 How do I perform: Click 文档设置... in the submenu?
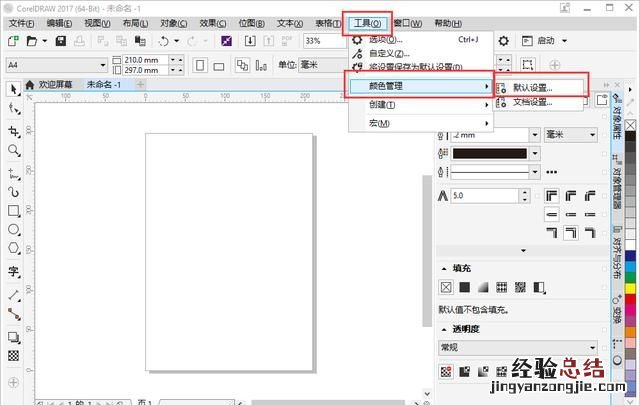pyautogui.click(x=532, y=102)
